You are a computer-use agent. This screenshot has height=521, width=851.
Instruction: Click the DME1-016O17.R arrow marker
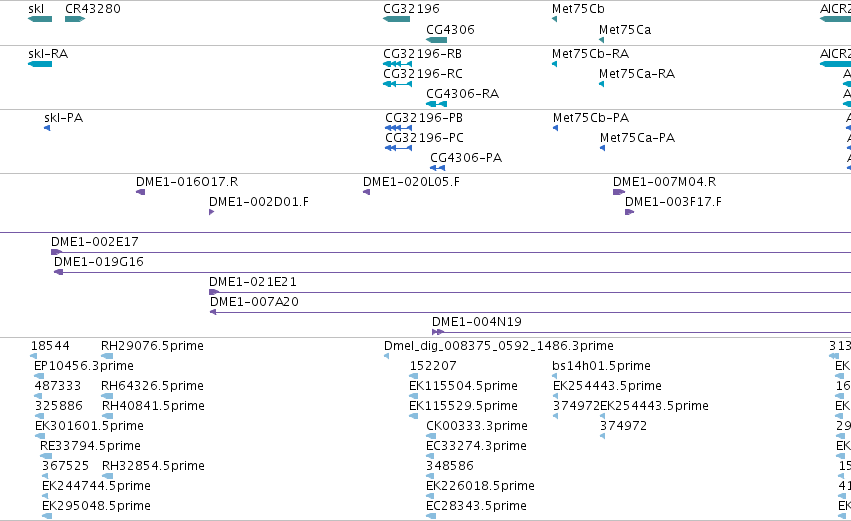pyautogui.click(x=141, y=192)
